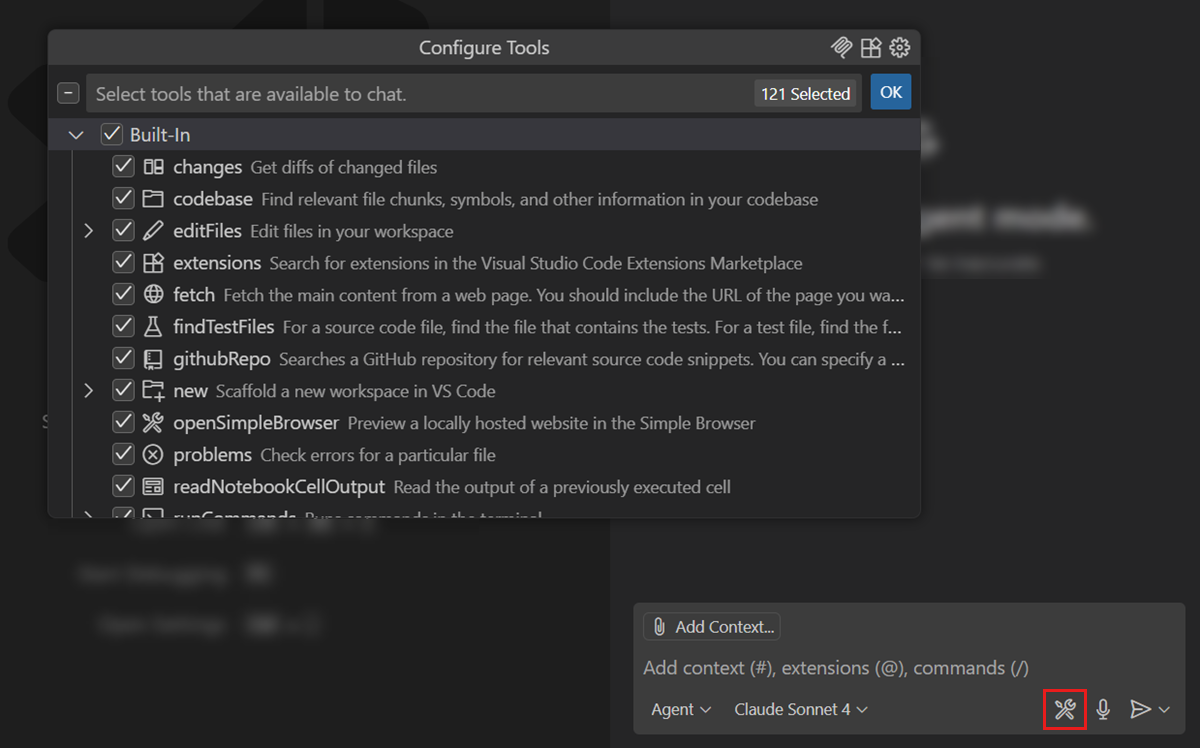Click the tool selection search field

click(400, 93)
